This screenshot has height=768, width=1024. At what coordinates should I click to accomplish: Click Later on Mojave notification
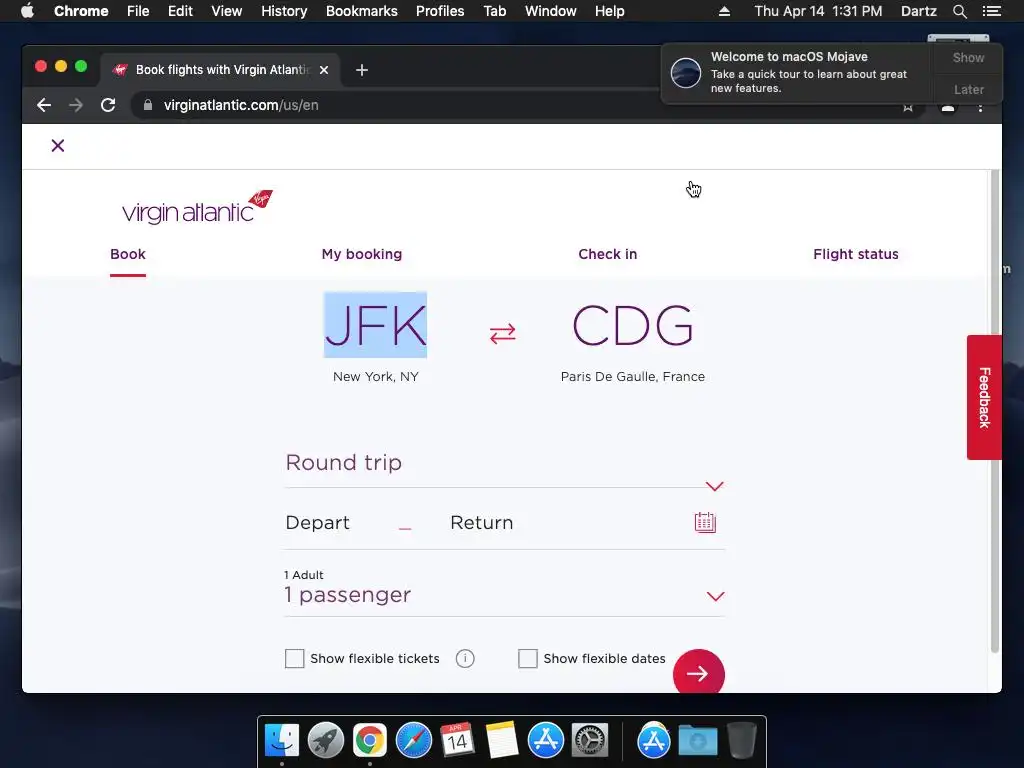tap(968, 89)
